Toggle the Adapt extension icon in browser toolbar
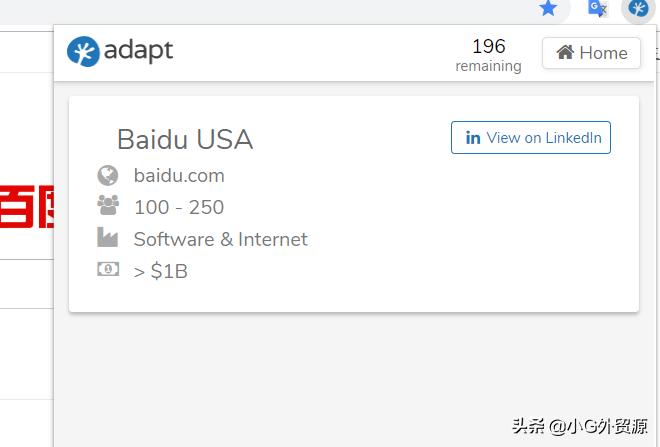Screen dimensions: 660x447 637,10
